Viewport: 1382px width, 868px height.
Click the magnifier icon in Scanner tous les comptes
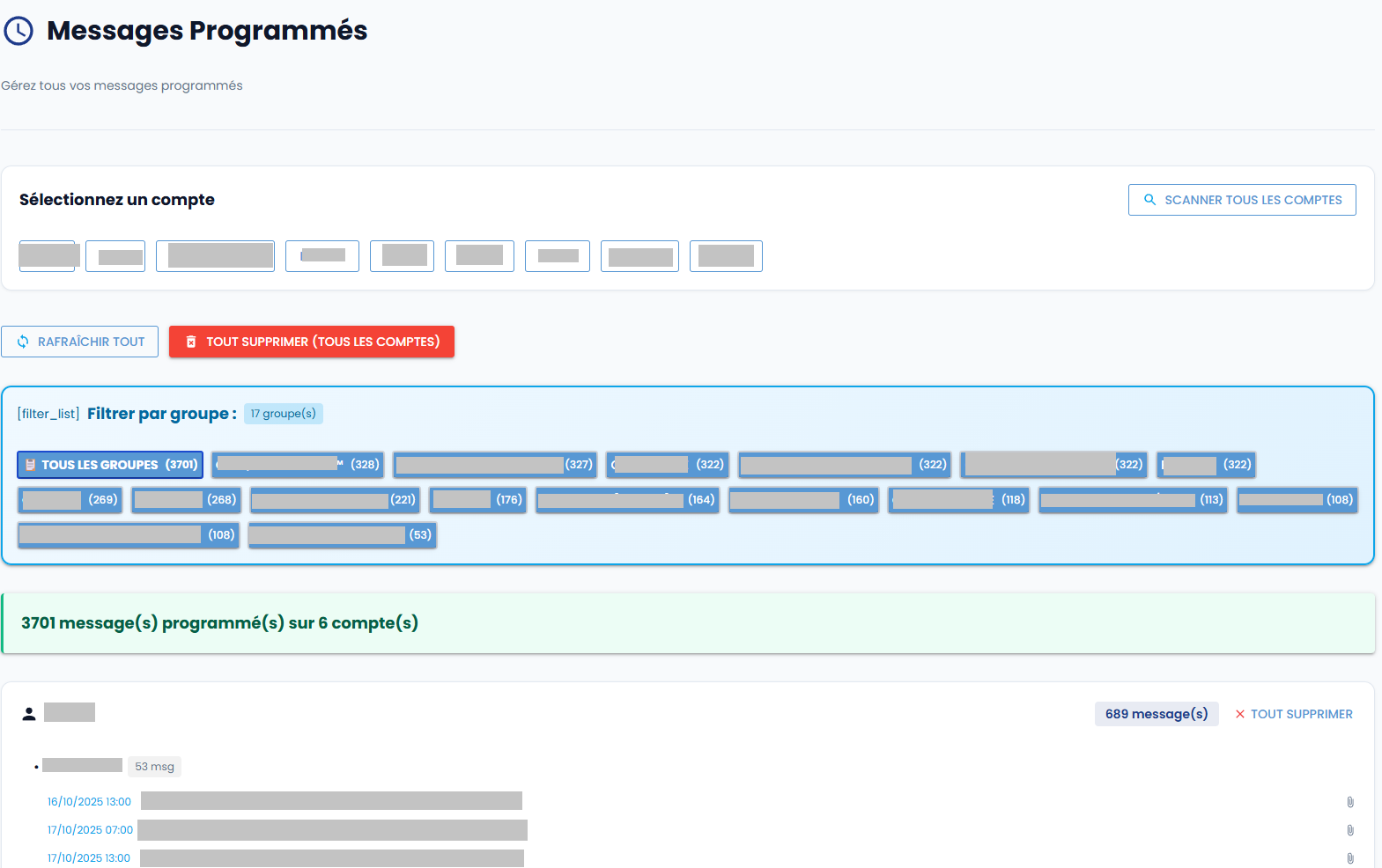(x=1149, y=200)
